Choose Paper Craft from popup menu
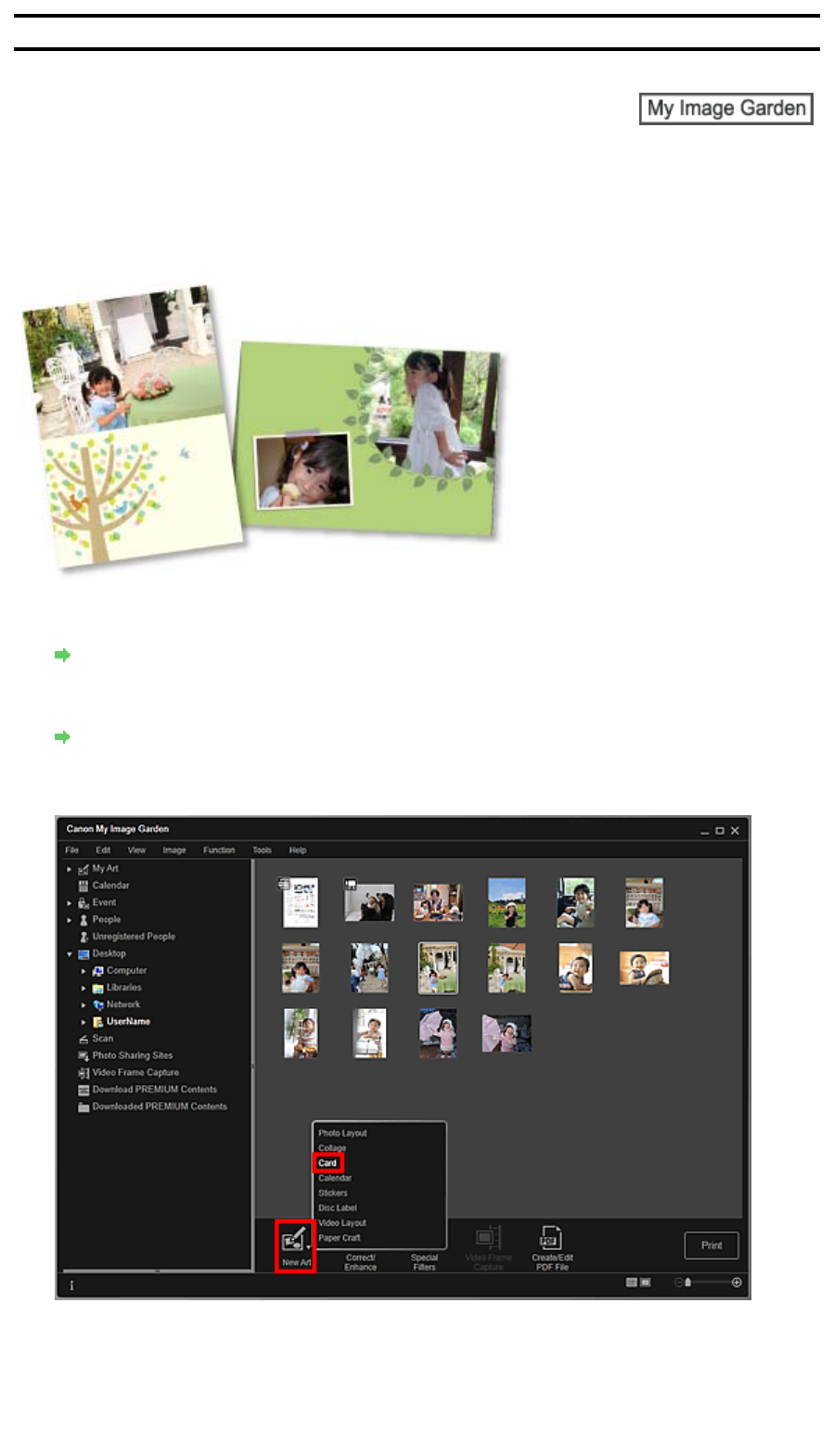This screenshot has height=1456, width=834. point(340,1238)
